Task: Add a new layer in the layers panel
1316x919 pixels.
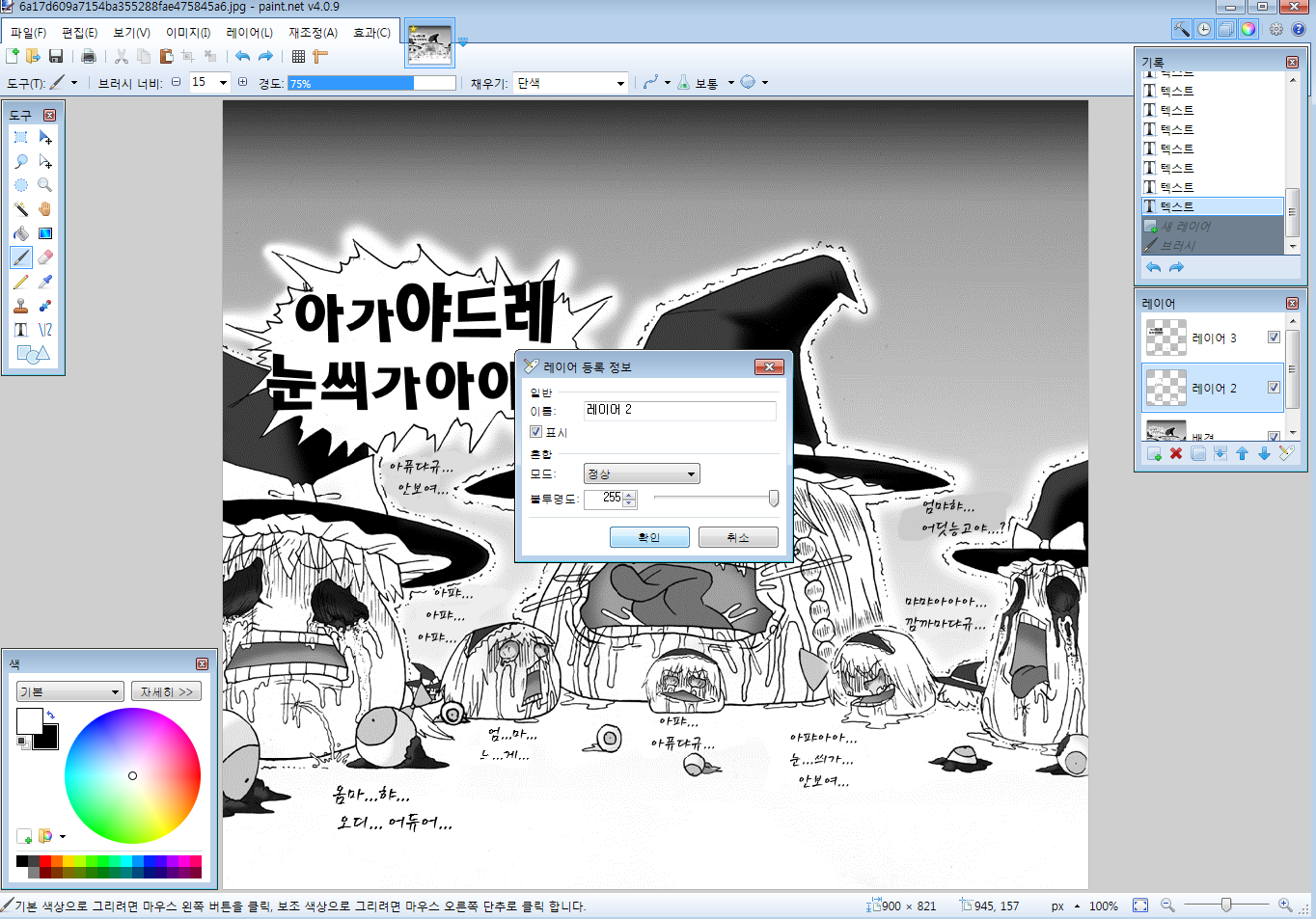Action: pyautogui.click(x=1154, y=453)
